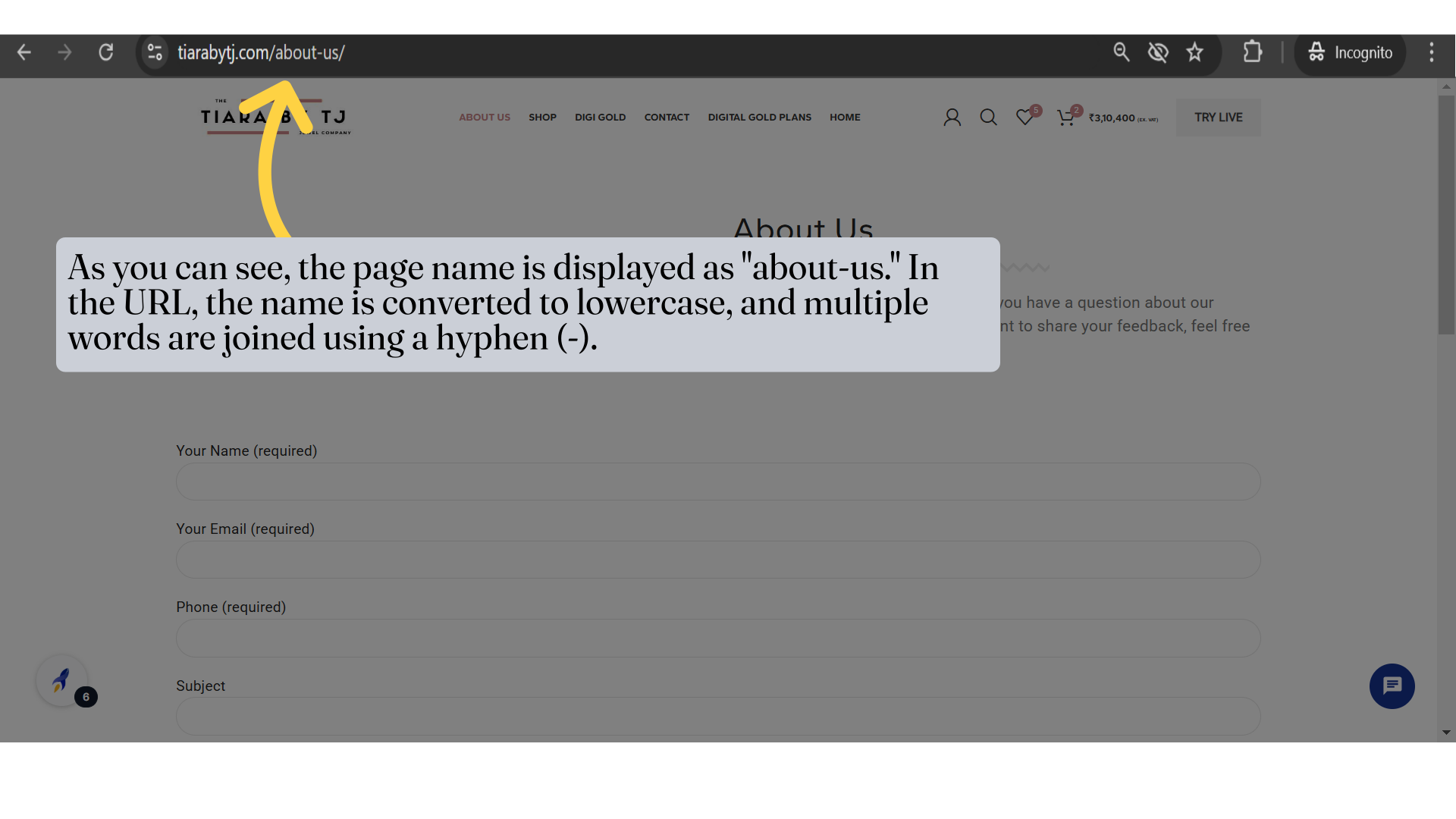Click the CONTACT navigation link

[667, 118]
